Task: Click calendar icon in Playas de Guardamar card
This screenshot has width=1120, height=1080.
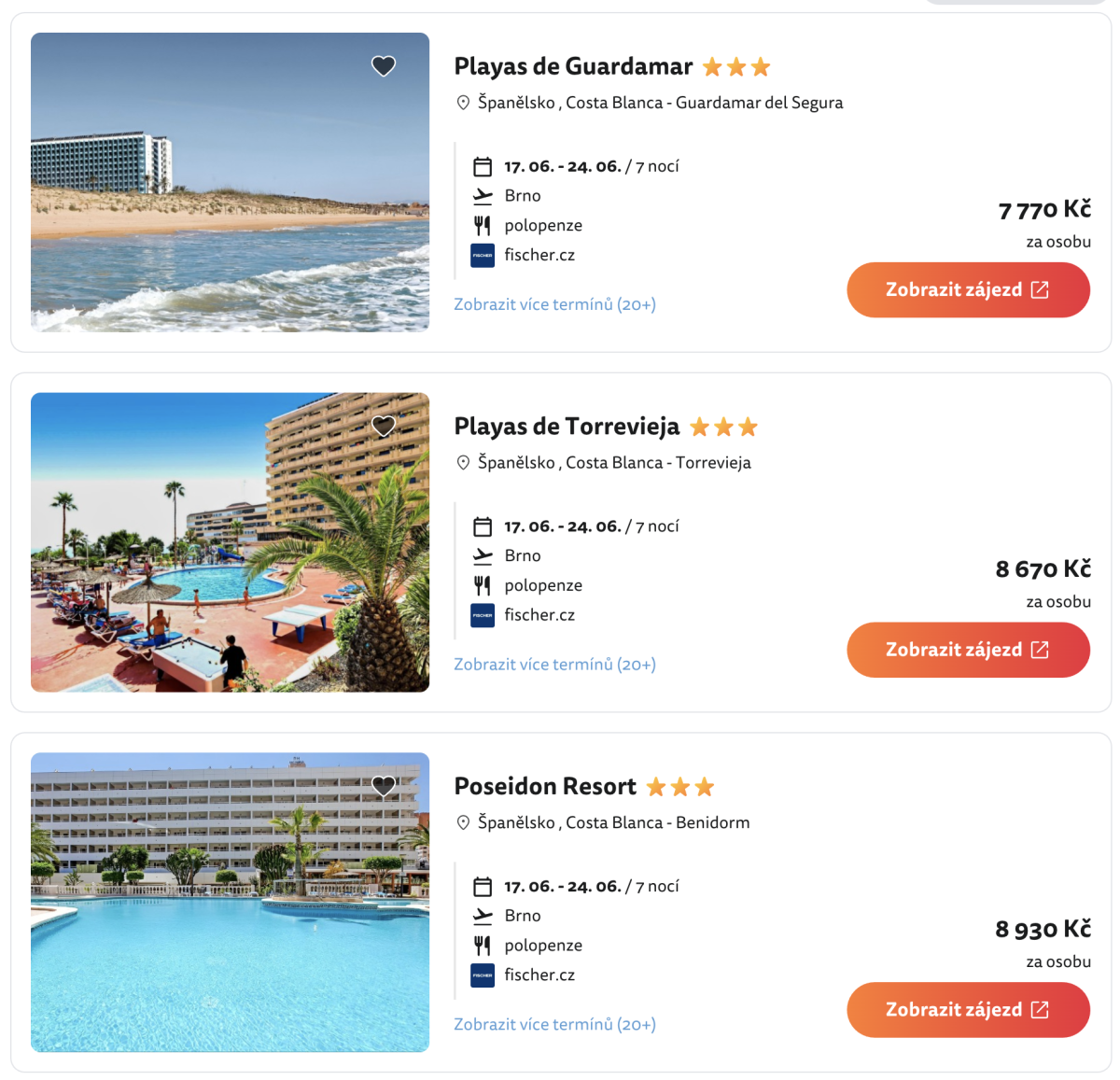Action: (x=483, y=167)
